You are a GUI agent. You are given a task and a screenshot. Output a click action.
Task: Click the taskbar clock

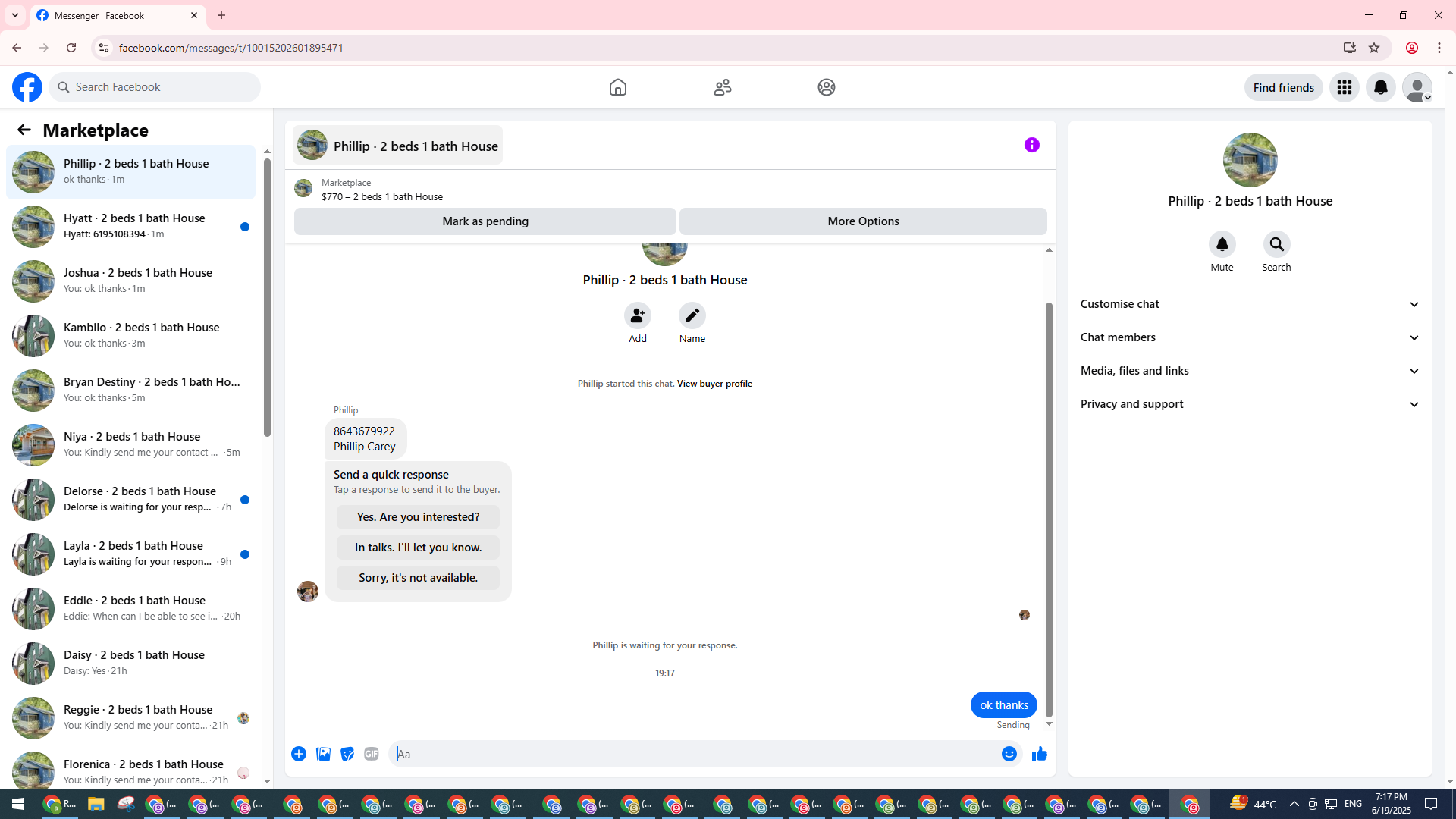pyautogui.click(x=1392, y=804)
